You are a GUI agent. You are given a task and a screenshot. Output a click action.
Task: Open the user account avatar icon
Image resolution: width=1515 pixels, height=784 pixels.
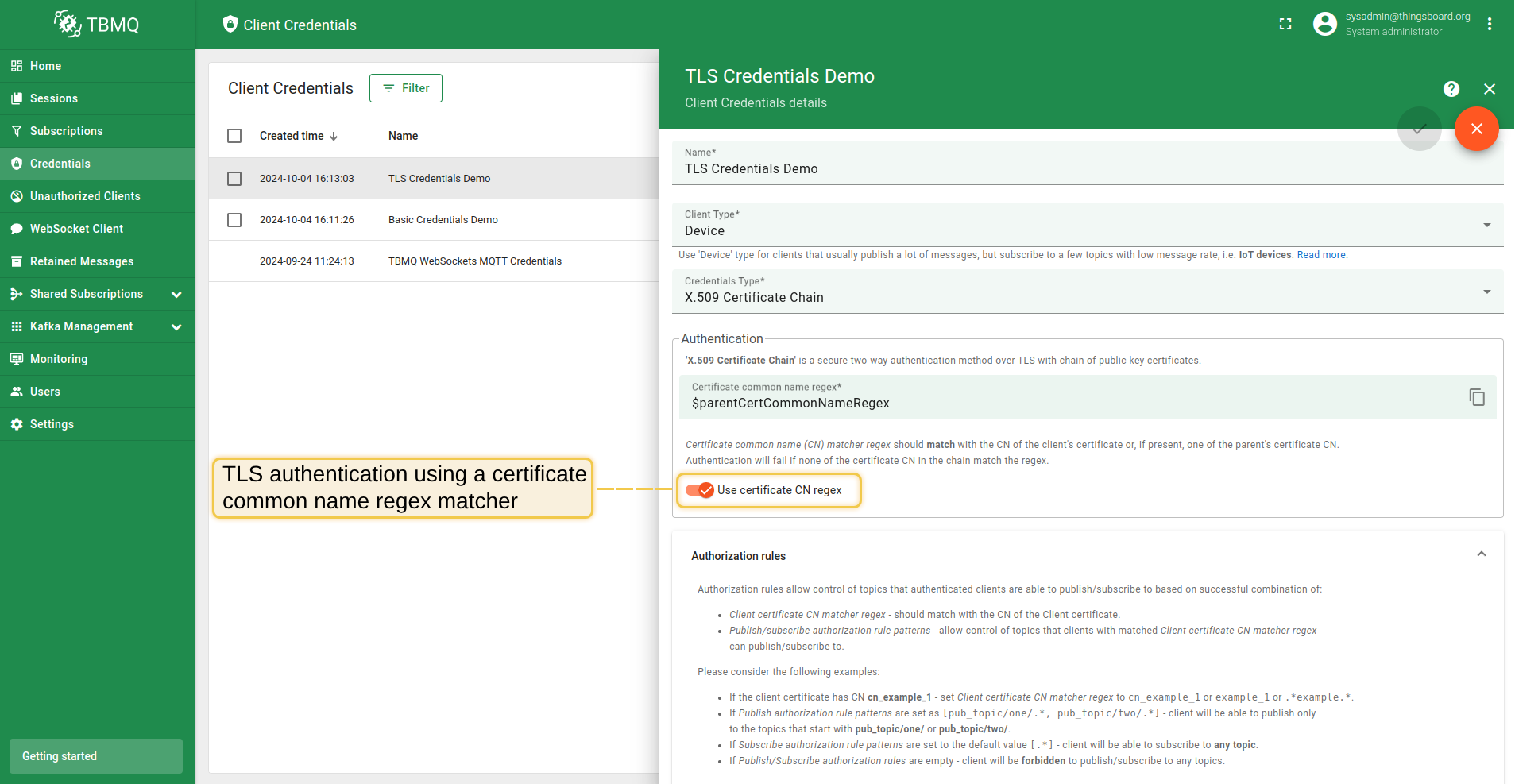(x=1324, y=25)
